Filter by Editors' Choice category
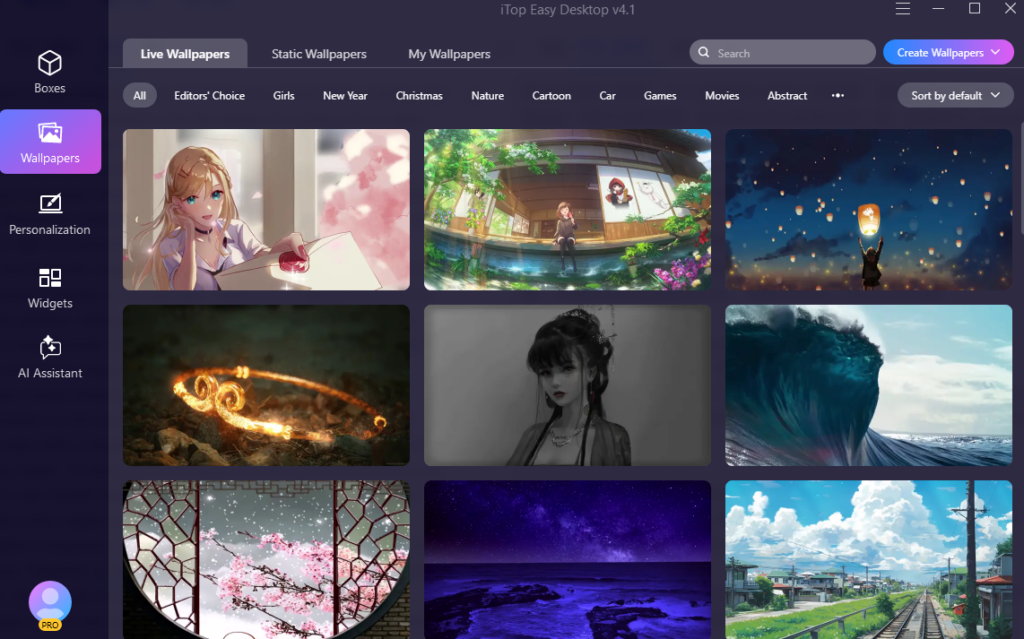This screenshot has height=639, width=1024. [x=209, y=96]
